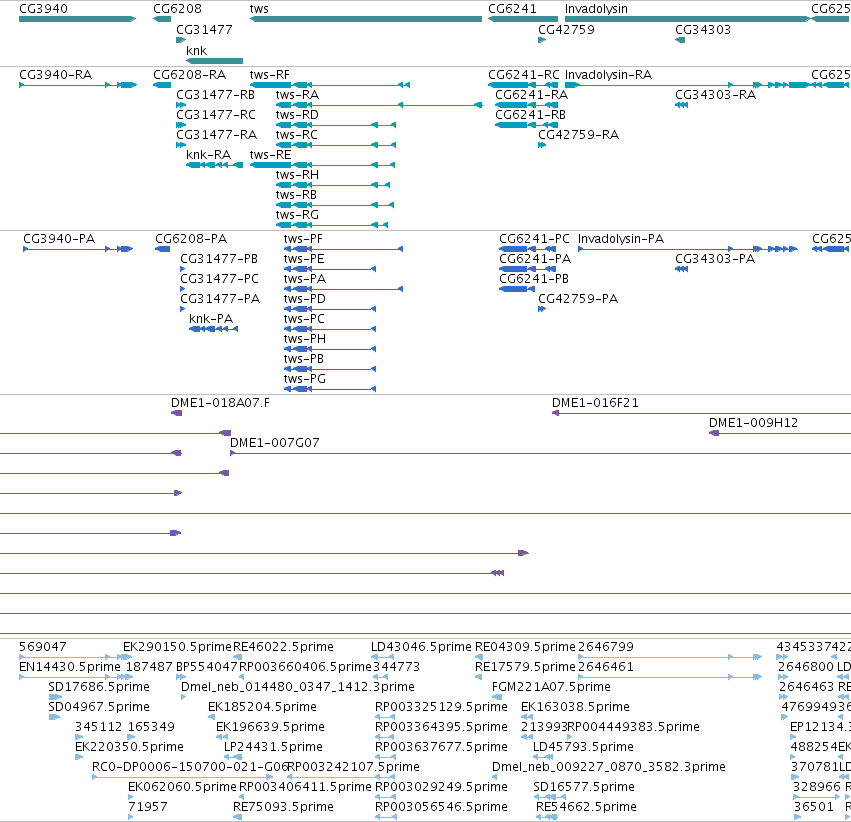Image resolution: width=851 pixels, height=822 pixels.
Task: Select transcript tws-RG
Action: pyautogui.click(x=332, y=225)
